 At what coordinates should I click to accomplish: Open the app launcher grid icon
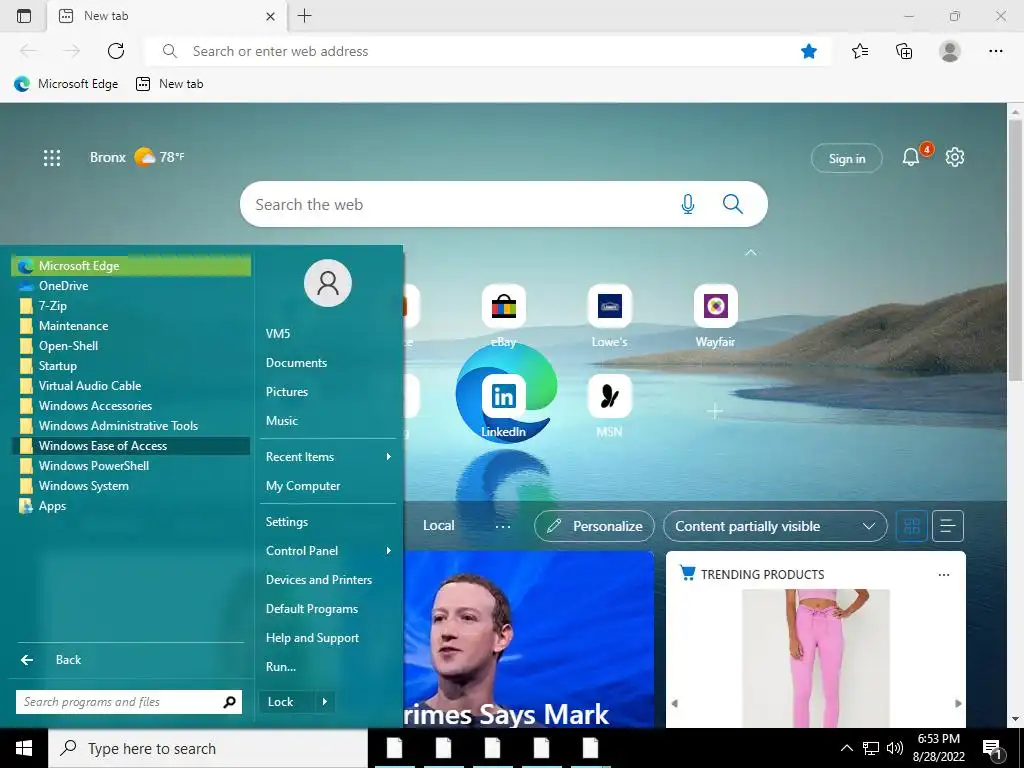52,157
